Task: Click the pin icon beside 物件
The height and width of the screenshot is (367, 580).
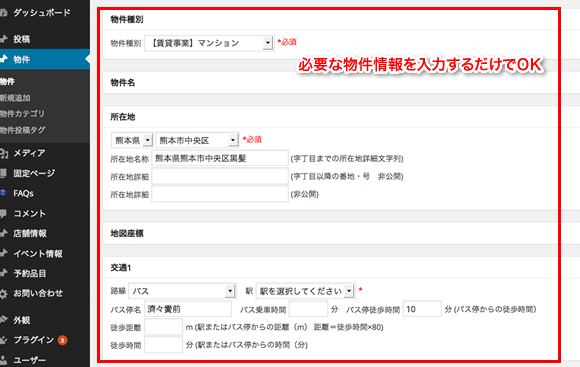Action: pyautogui.click(x=3, y=59)
